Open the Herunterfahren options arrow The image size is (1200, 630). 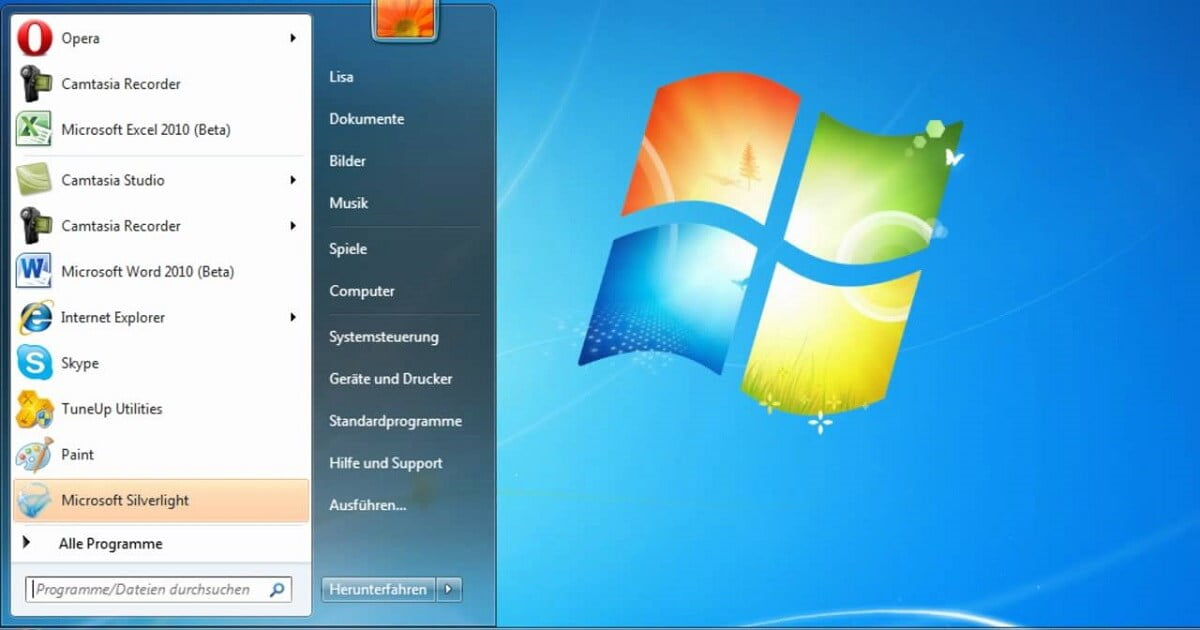(449, 589)
